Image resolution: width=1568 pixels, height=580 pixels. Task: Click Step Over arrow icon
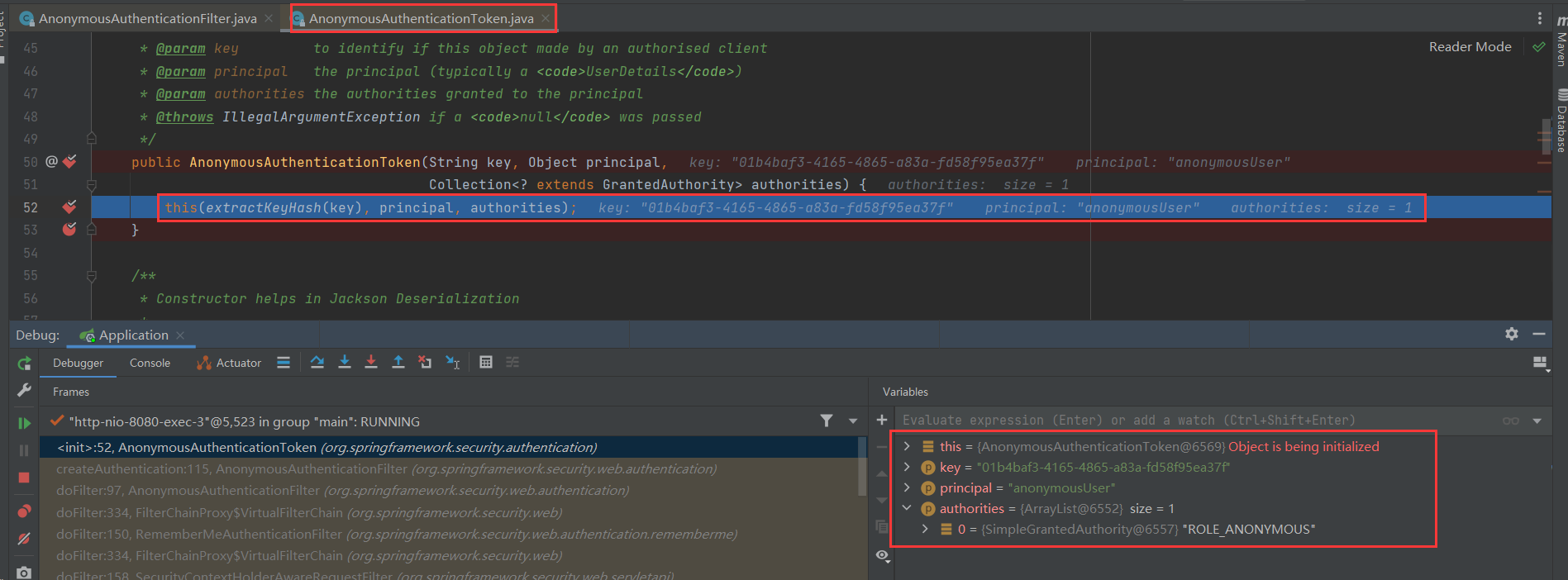coord(317,362)
